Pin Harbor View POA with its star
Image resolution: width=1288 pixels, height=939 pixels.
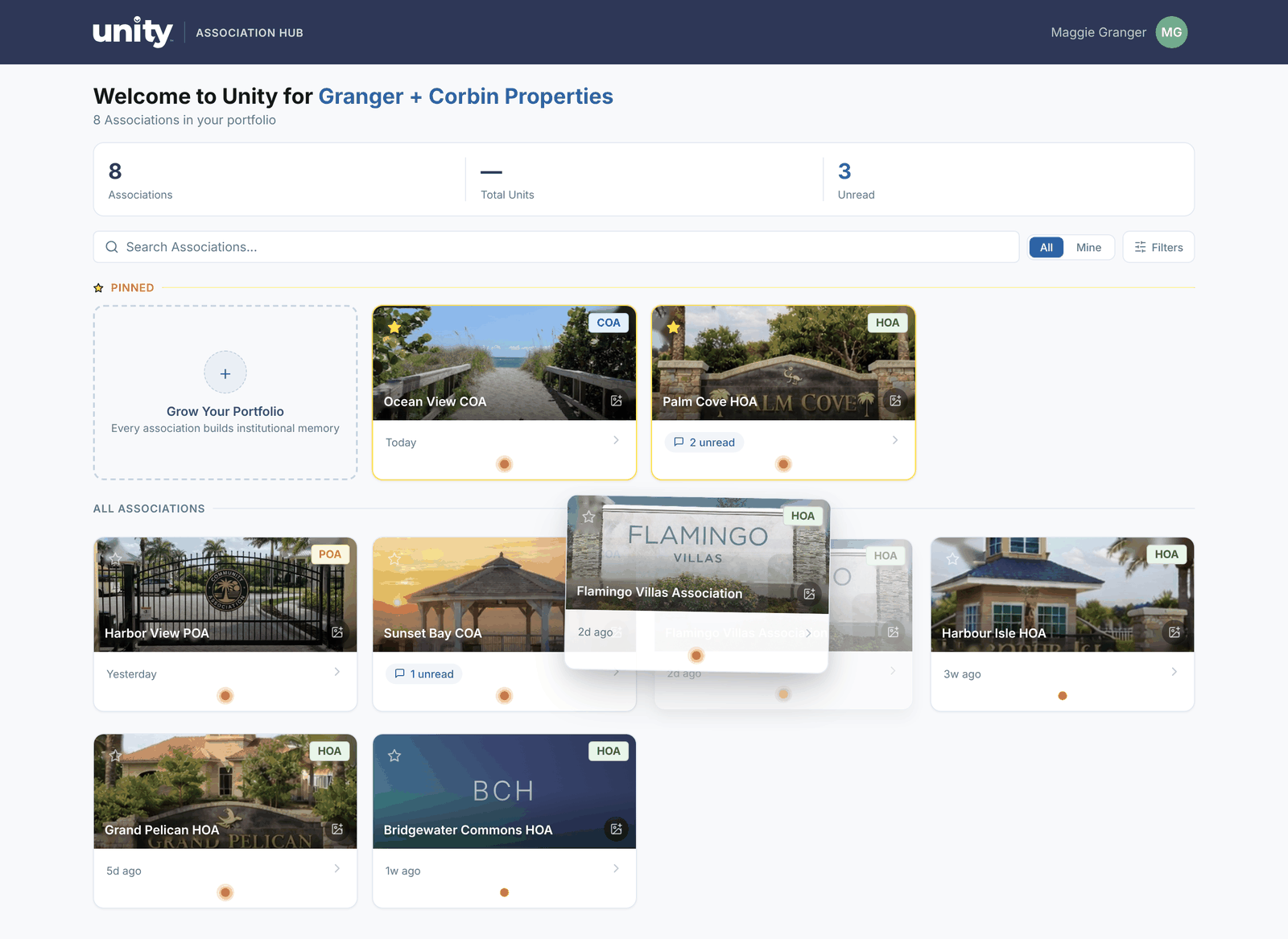pyautogui.click(x=115, y=558)
